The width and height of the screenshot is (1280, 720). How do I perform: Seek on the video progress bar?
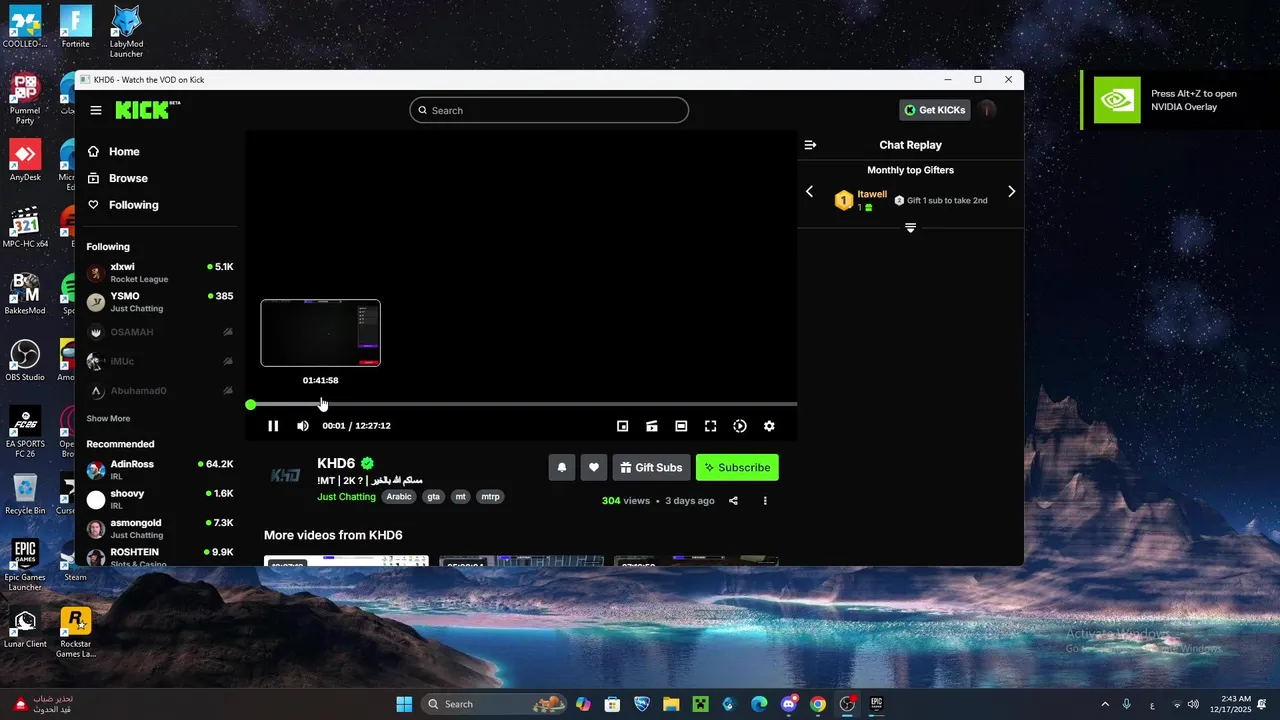[x=521, y=404]
